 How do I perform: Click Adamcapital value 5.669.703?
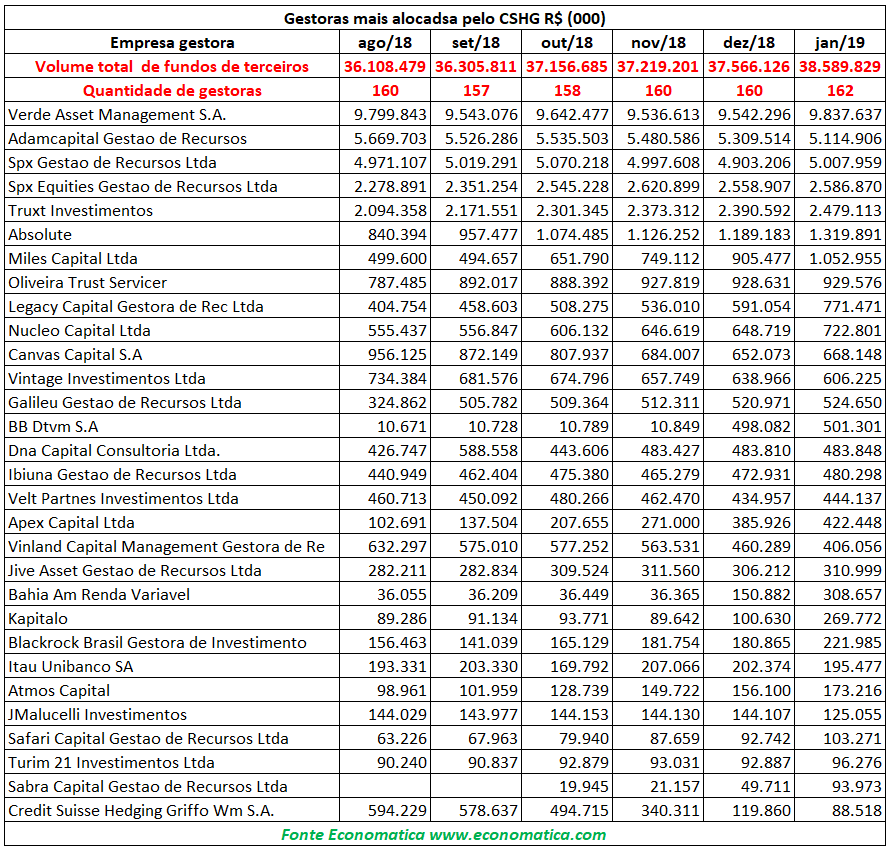pos(390,138)
